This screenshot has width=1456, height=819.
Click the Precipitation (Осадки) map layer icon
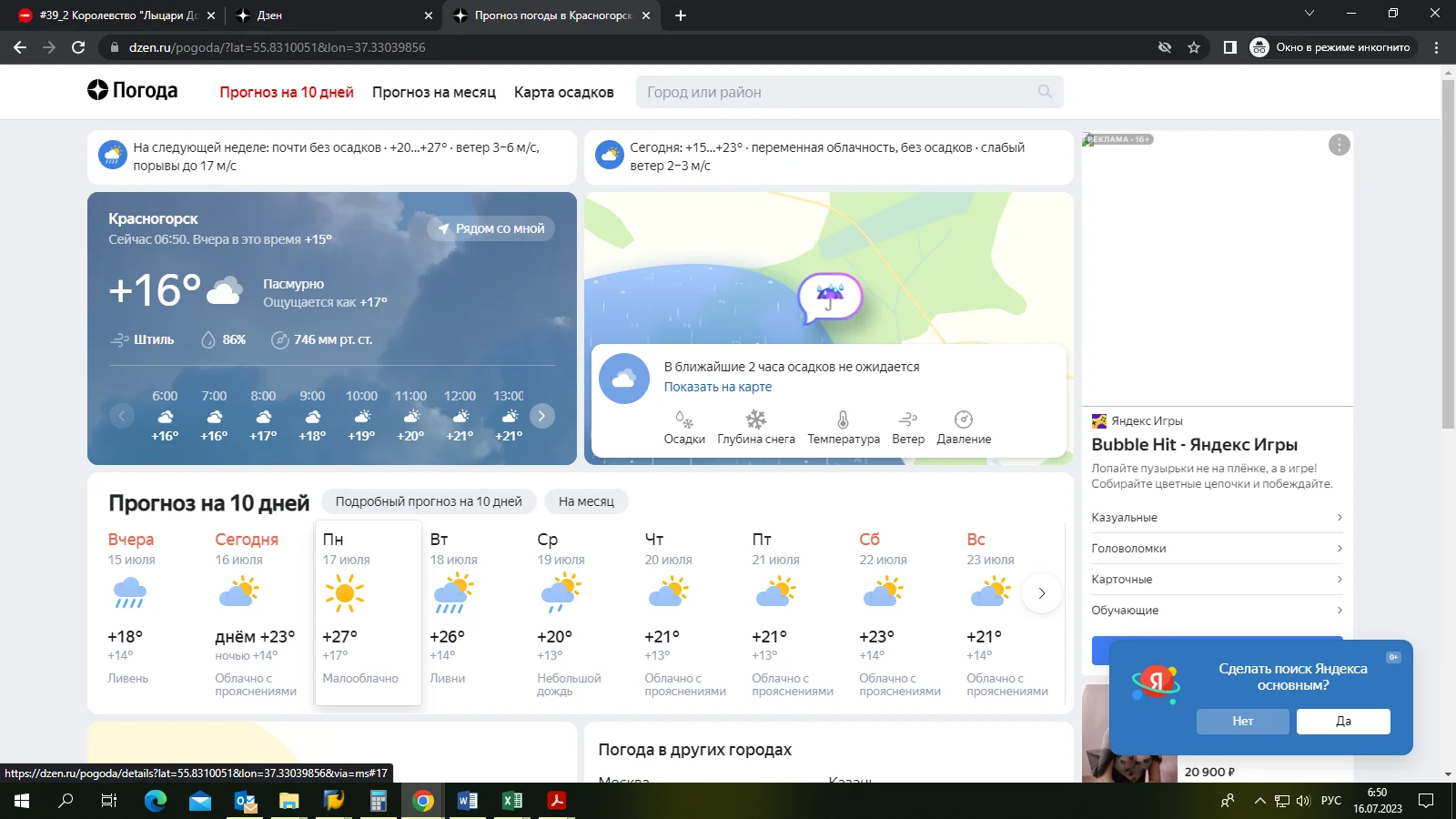coord(684,420)
